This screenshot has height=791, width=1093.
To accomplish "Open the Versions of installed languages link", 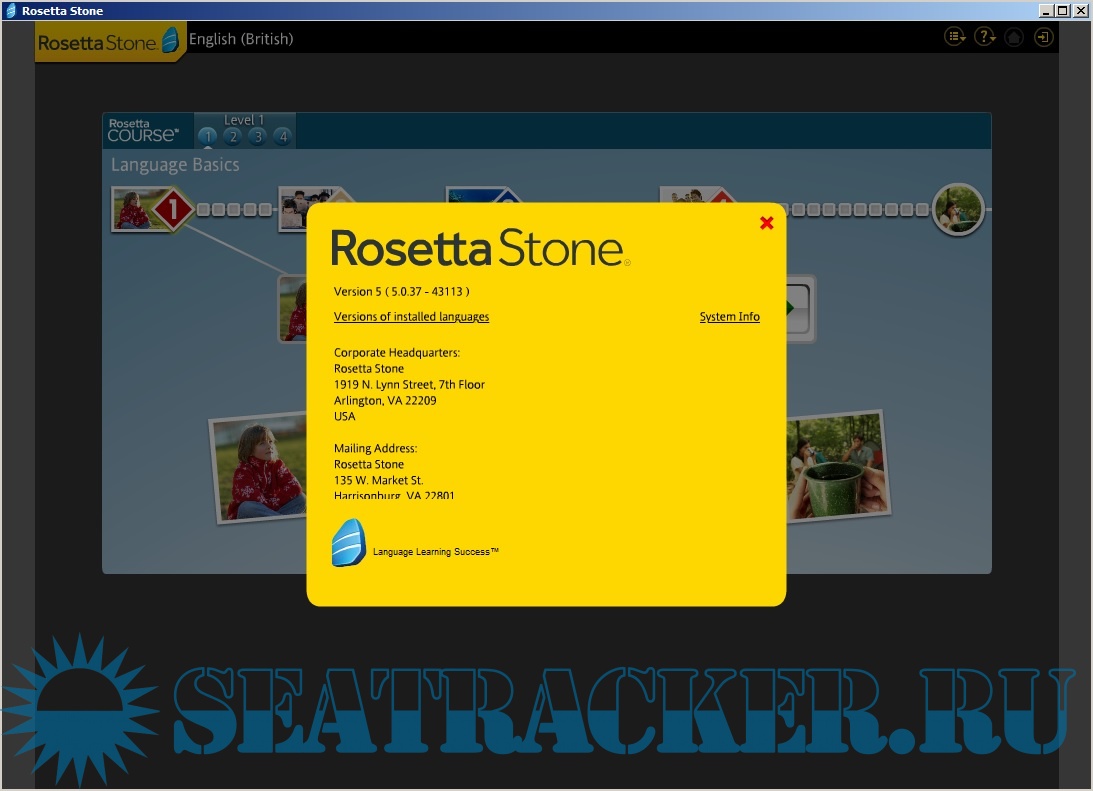I will [411, 317].
